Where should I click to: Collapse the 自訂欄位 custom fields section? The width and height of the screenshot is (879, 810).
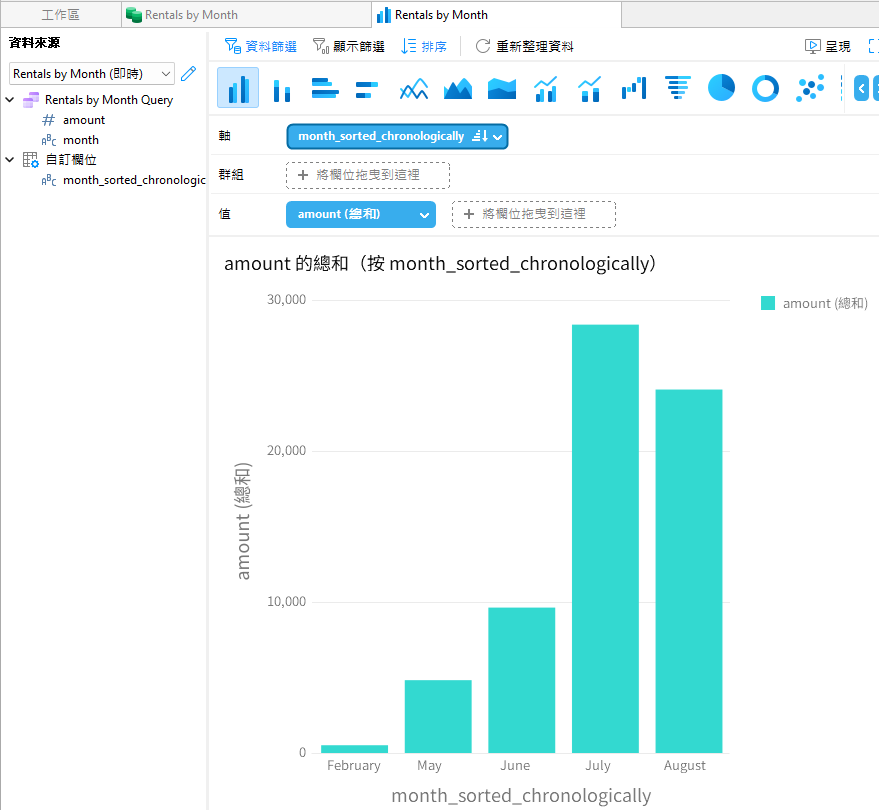(10, 159)
